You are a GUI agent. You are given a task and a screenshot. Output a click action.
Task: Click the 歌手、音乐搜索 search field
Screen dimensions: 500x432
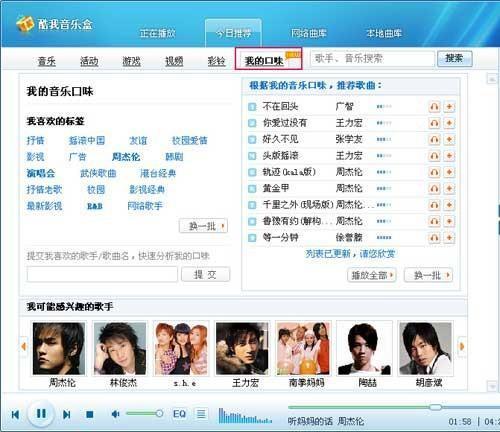click(x=373, y=59)
